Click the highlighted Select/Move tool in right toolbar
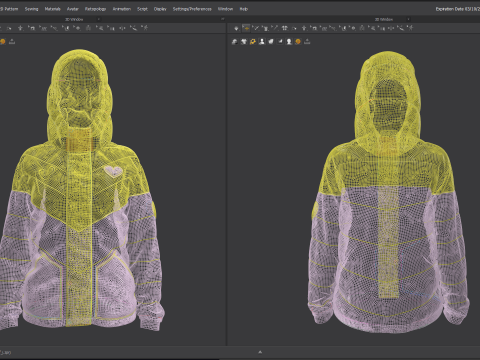The height and width of the screenshot is (360, 480). [x=246, y=28]
